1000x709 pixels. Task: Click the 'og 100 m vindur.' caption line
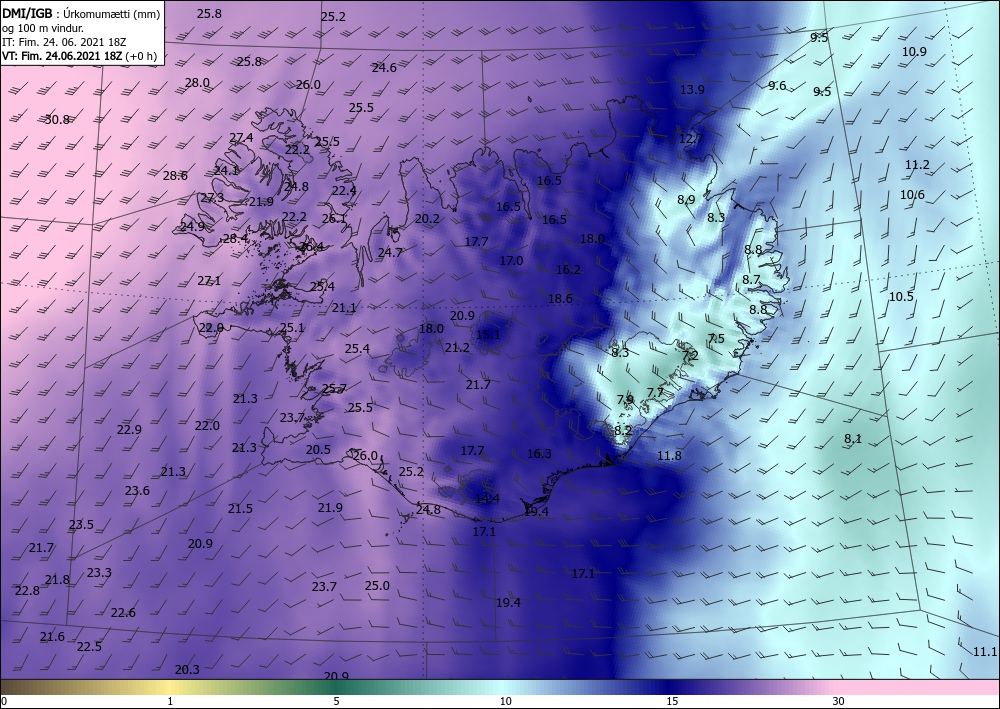click(43, 27)
